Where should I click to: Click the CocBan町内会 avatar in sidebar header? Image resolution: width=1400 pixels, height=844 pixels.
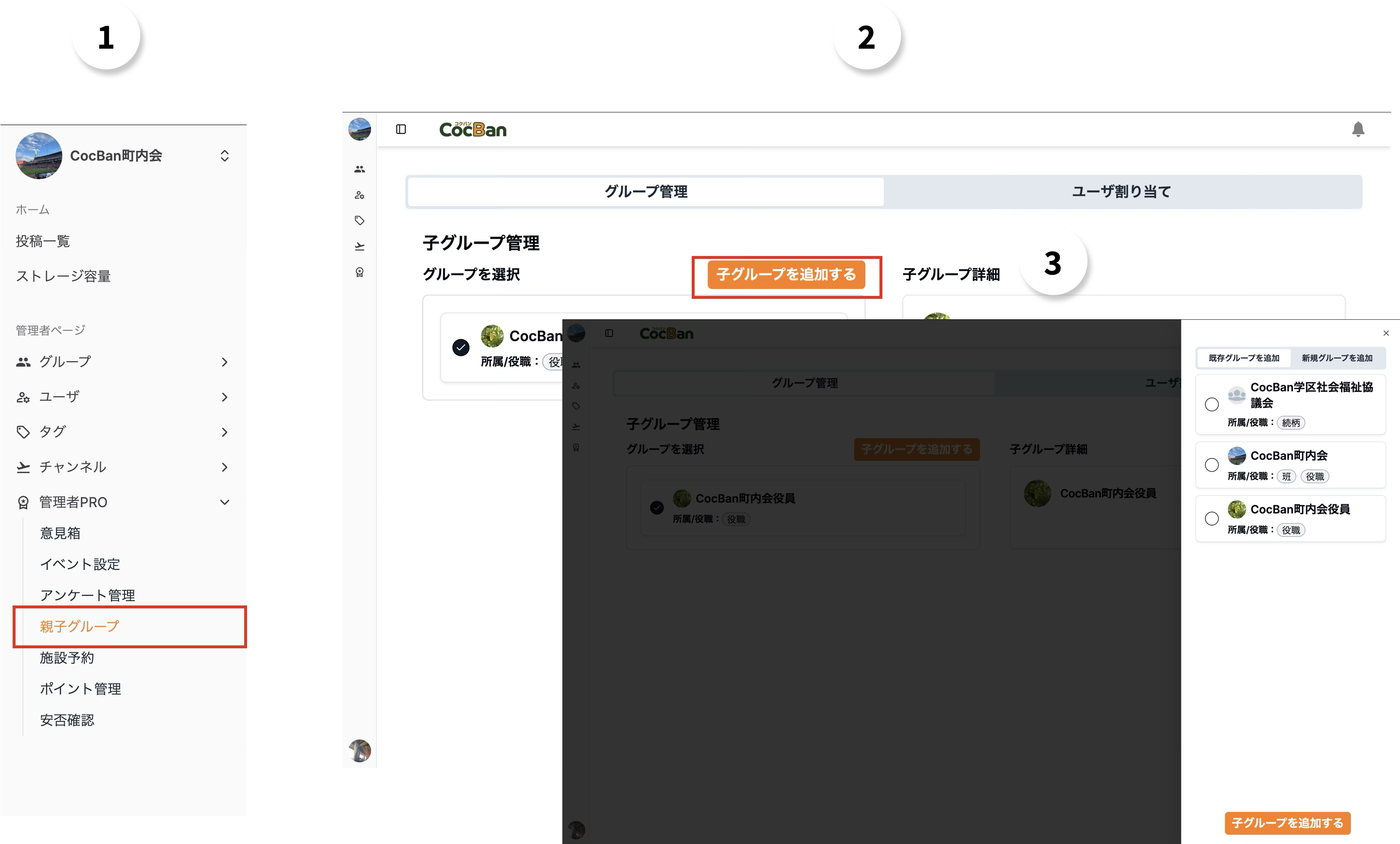coord(38,156)
